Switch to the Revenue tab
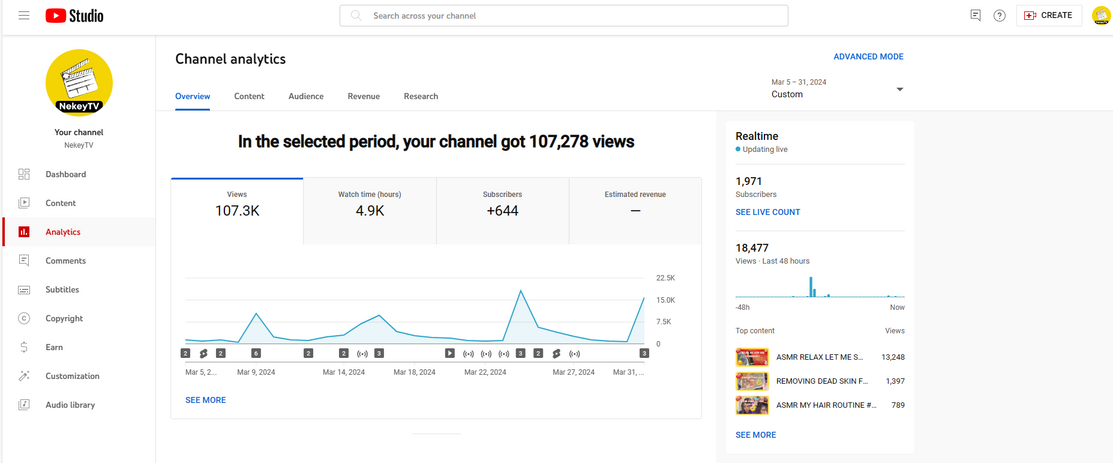 pos(363,97)
